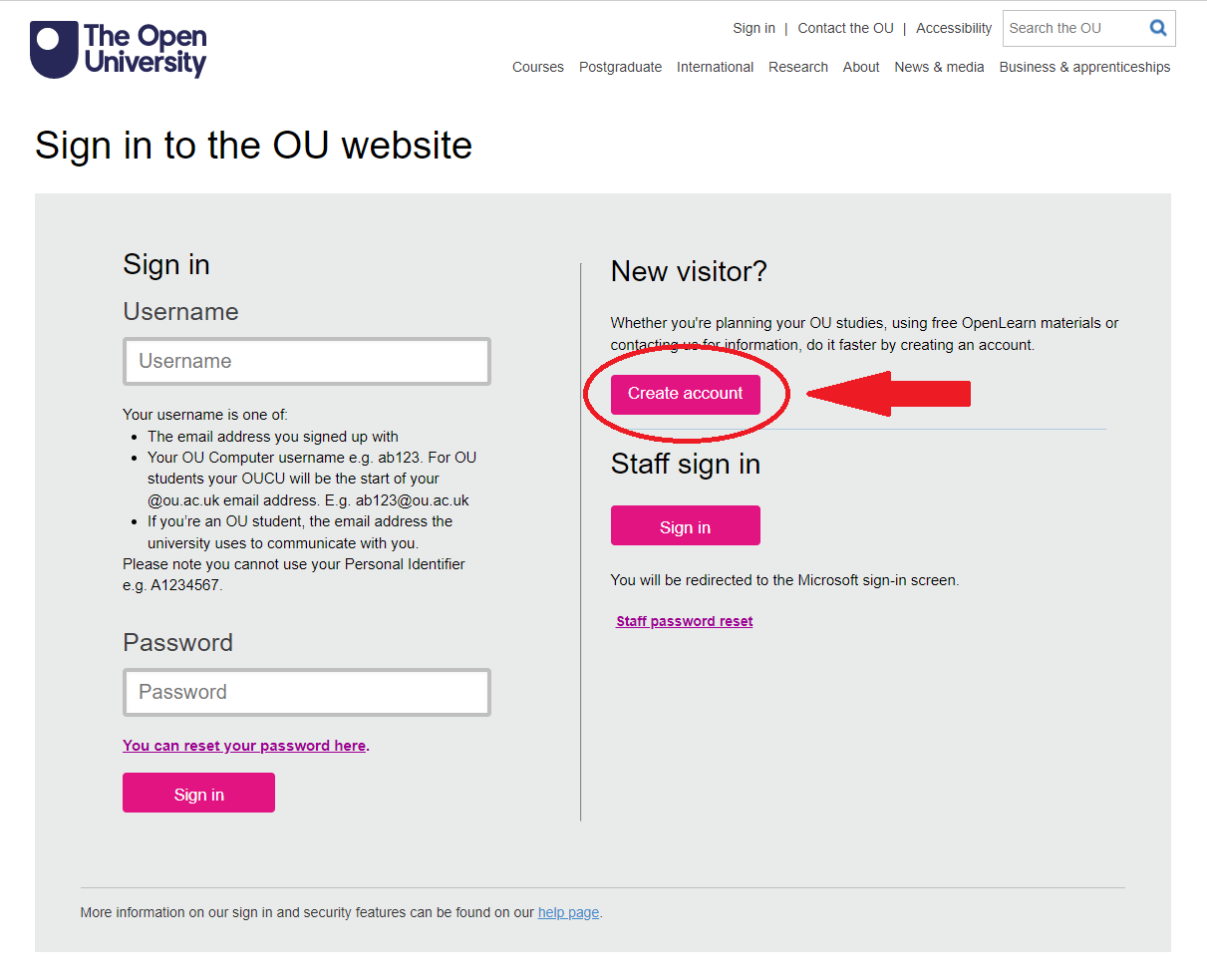Visit Business & apprenticeships

coord(1084,67)
